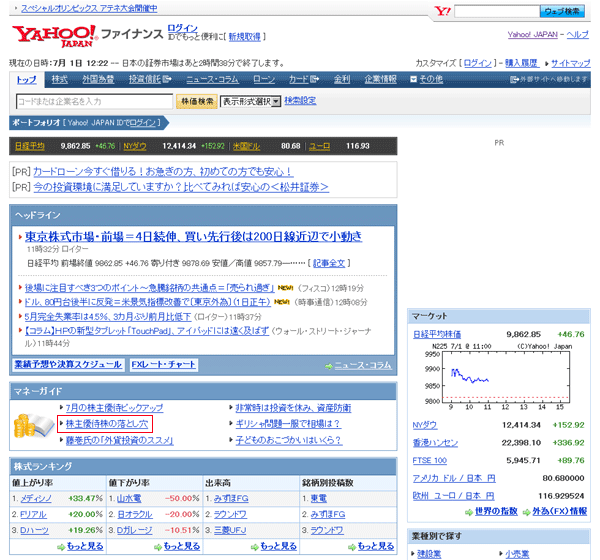Click the red Y! icon beside web search box
600x560 pixels.
pyautogui.click(x=444, y=11)
